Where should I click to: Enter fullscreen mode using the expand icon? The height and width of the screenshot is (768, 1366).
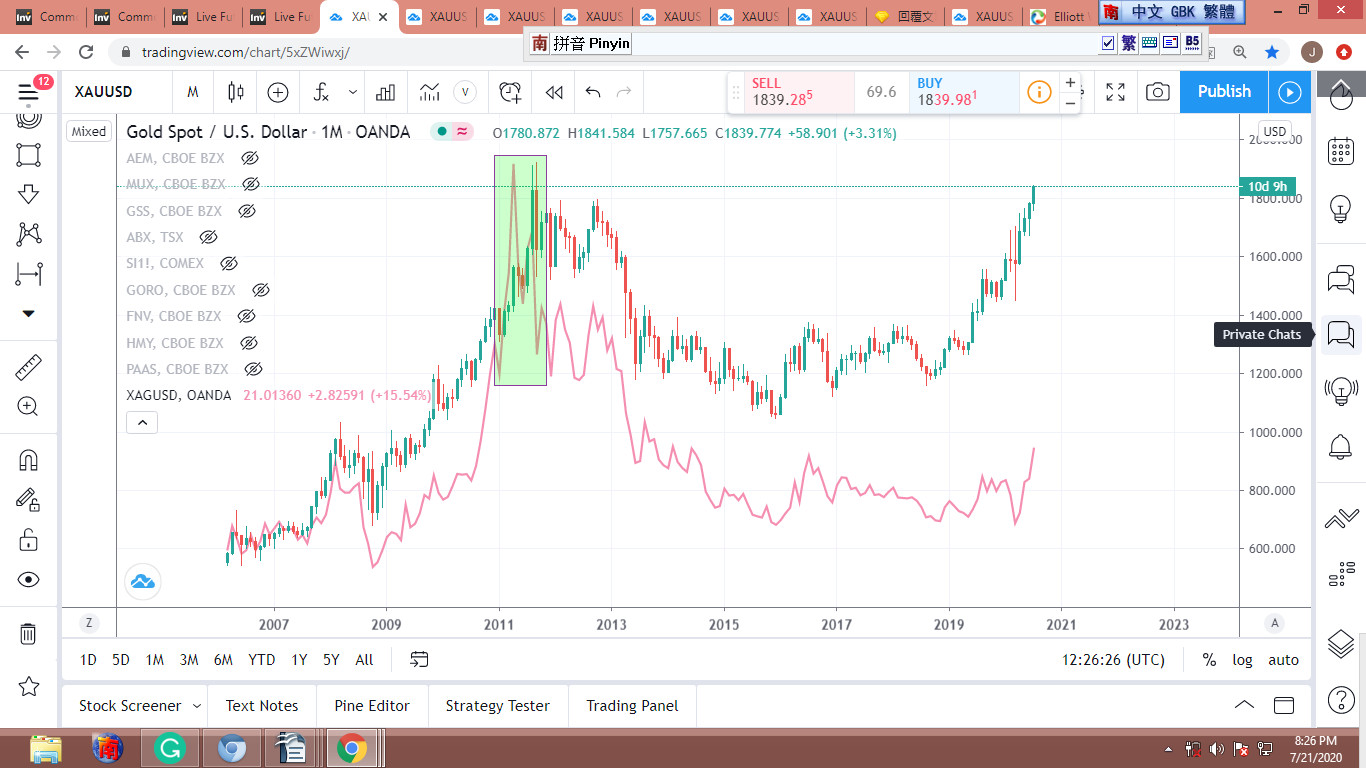(x=1115, y=92)
